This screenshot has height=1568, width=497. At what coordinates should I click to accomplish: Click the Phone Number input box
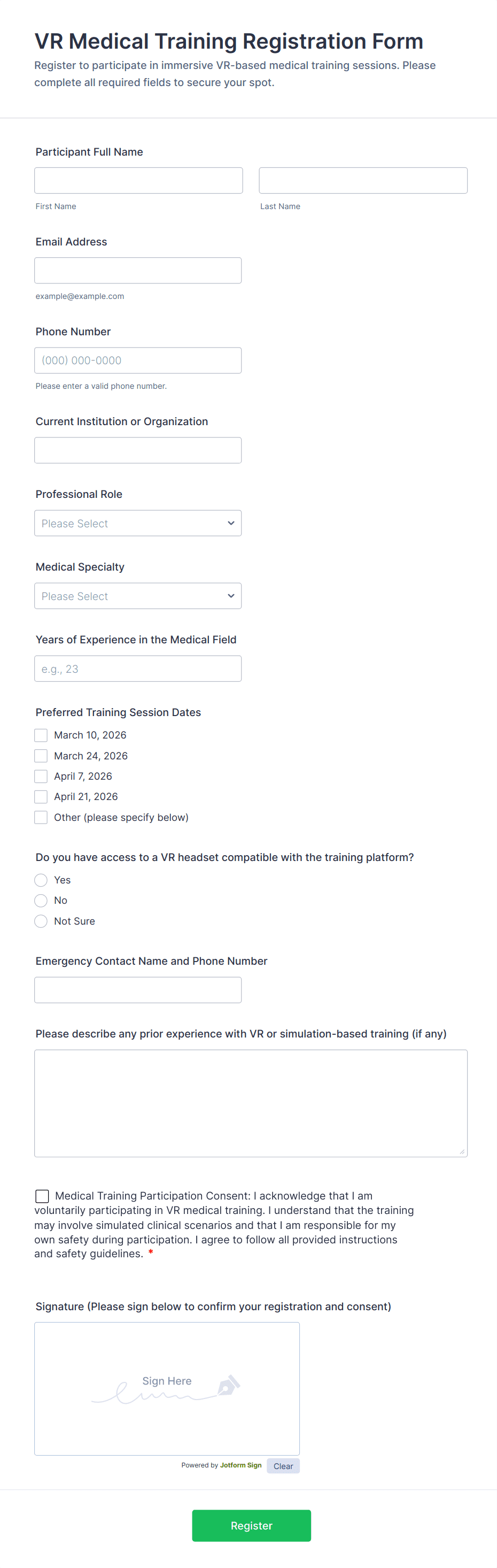coord(137,360)
